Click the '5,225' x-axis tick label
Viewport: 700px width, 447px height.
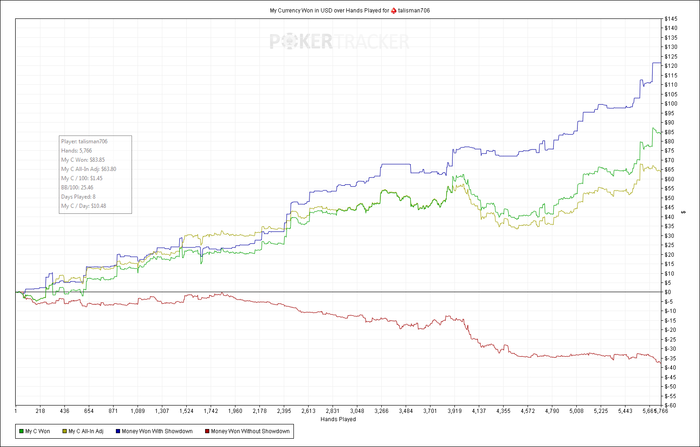pos(600,411)
